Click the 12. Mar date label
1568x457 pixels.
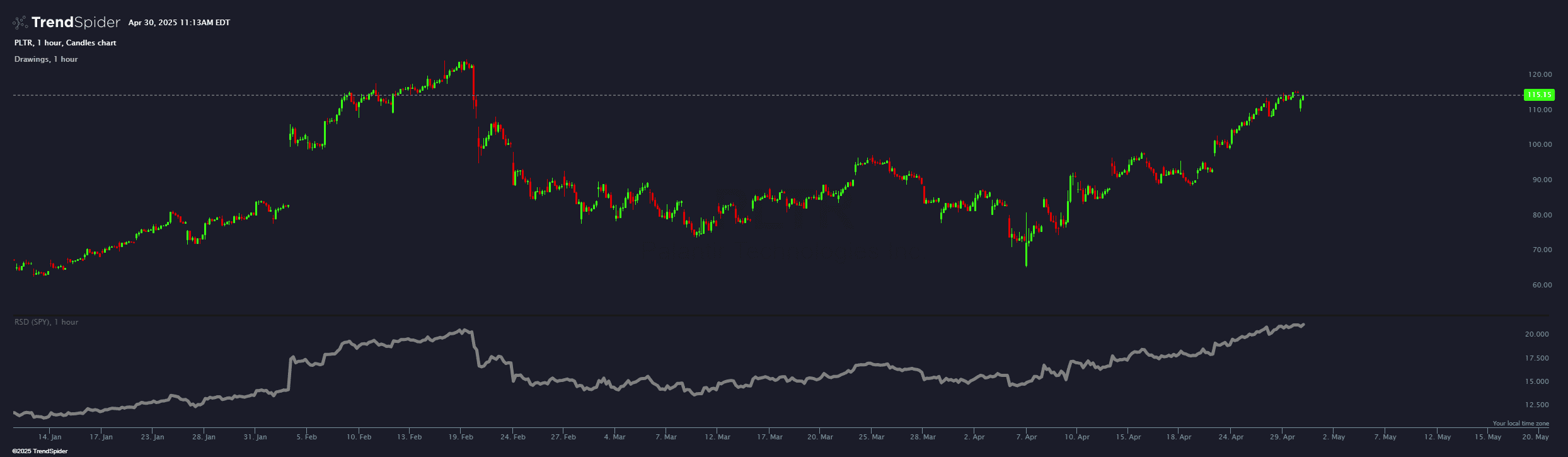pos(717,437)
